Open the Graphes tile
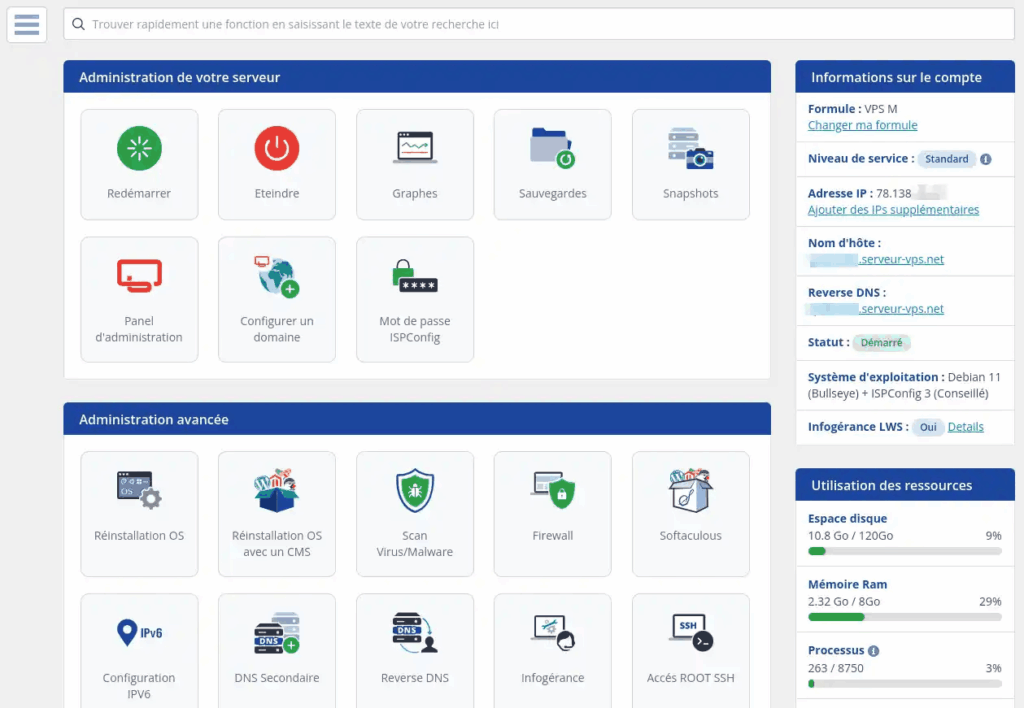1024x708 pixels. [x=415, y=165]
